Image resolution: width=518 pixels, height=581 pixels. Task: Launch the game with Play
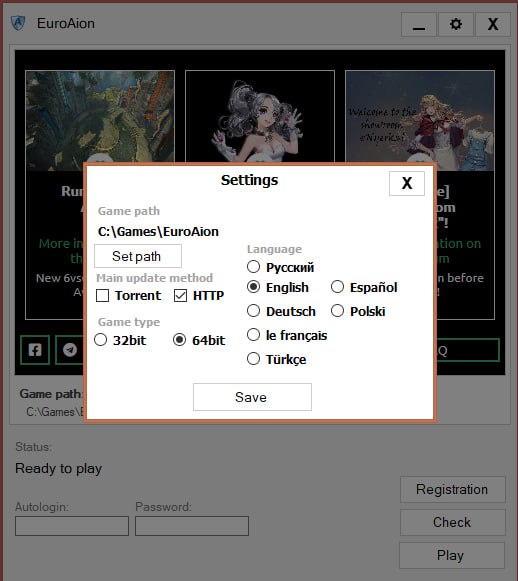[x=452, y=555]
